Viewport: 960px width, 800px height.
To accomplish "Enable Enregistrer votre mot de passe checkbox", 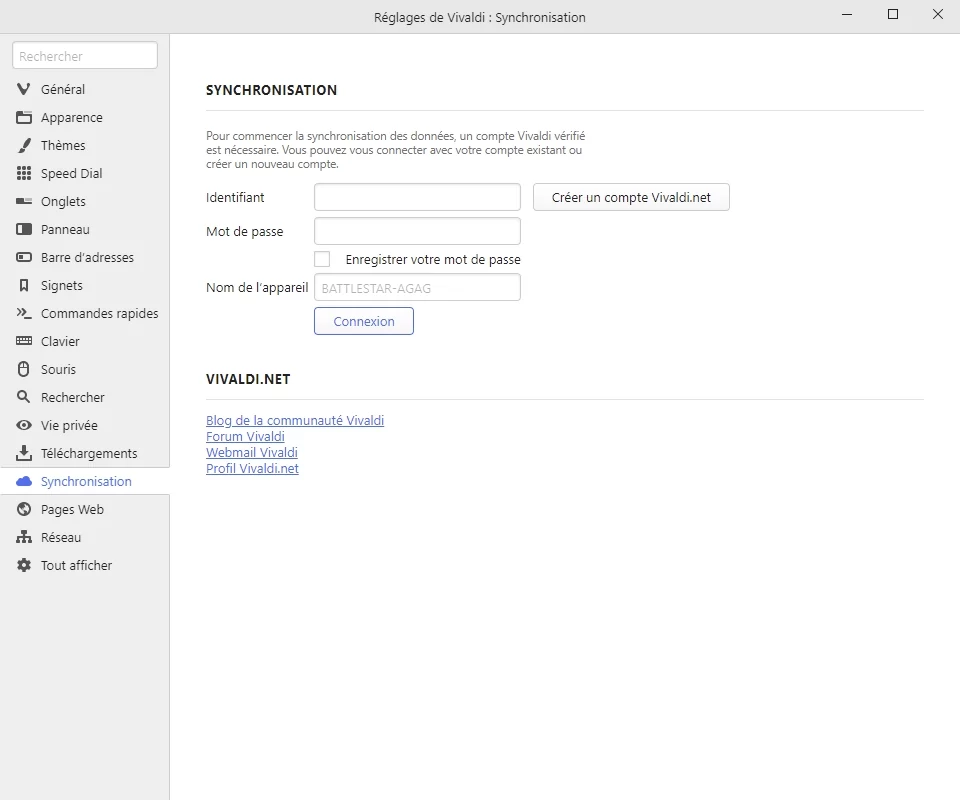I will click(x=322, y=259).
